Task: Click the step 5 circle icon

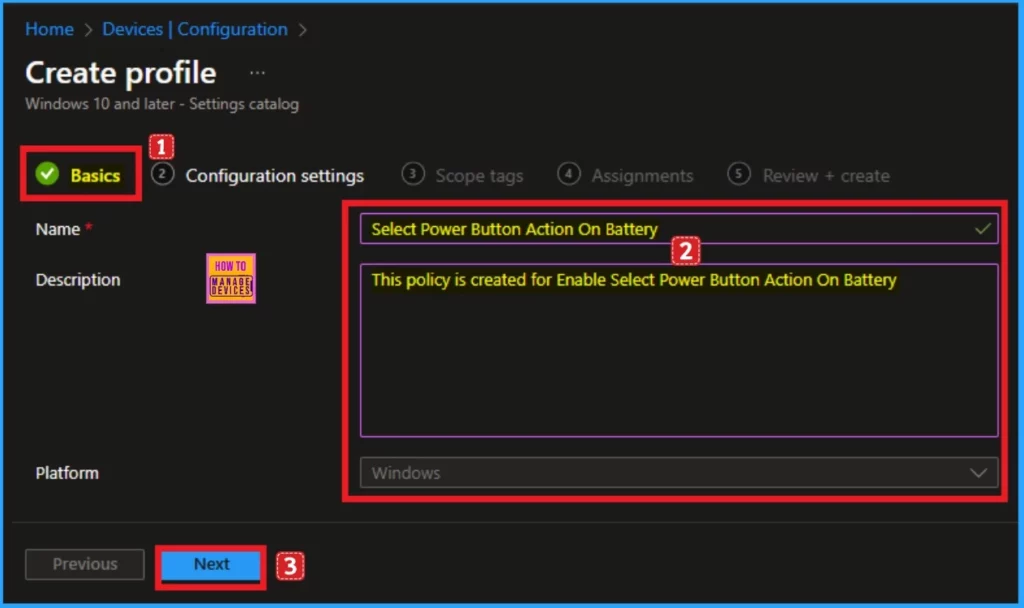Action: tap(739, 174)
